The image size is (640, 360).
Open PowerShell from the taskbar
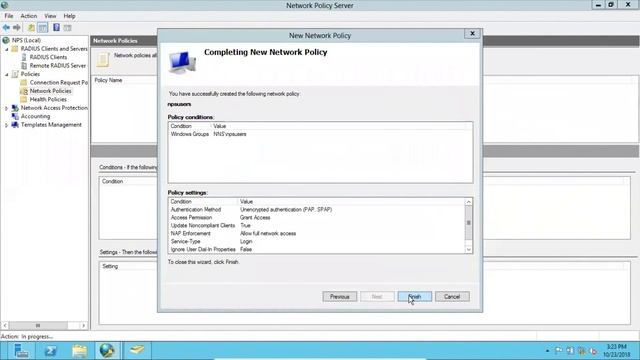pyautogui.click(x=51, y=351)
